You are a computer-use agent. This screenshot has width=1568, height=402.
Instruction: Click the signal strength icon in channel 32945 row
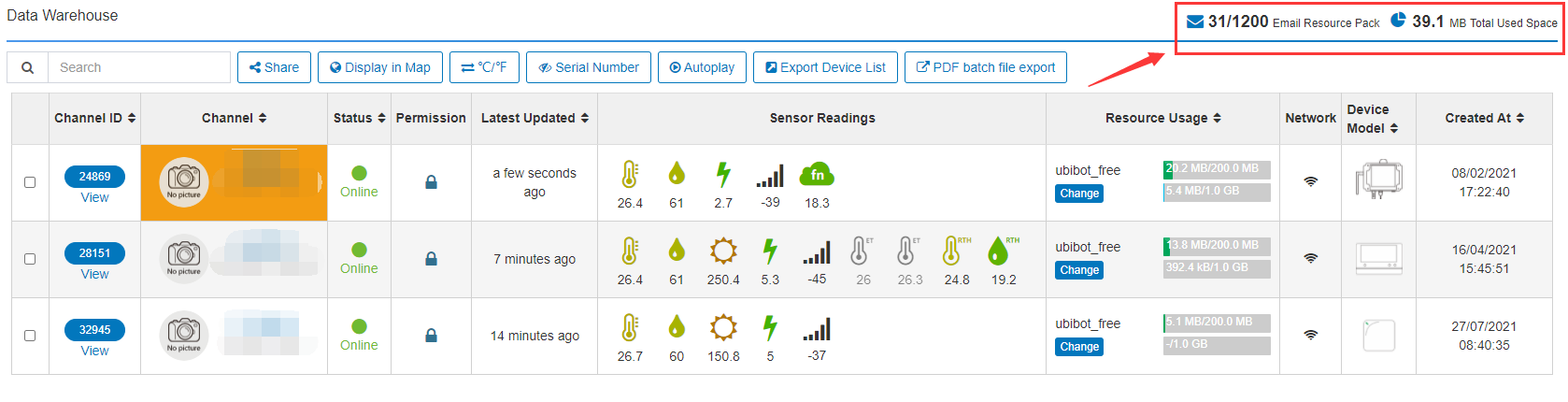[817, 328]
